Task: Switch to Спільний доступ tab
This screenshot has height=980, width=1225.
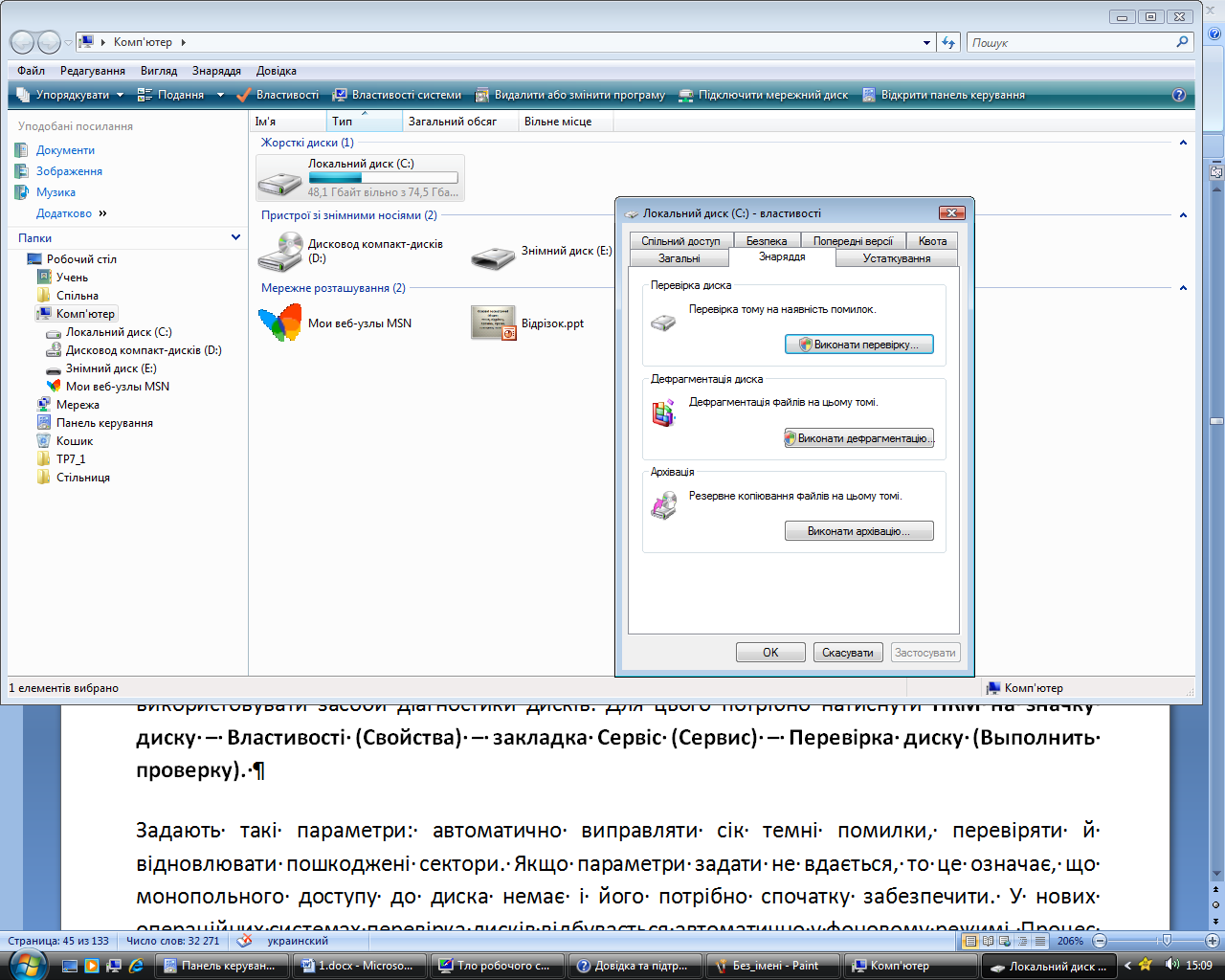Action: [x=680, y=241]
